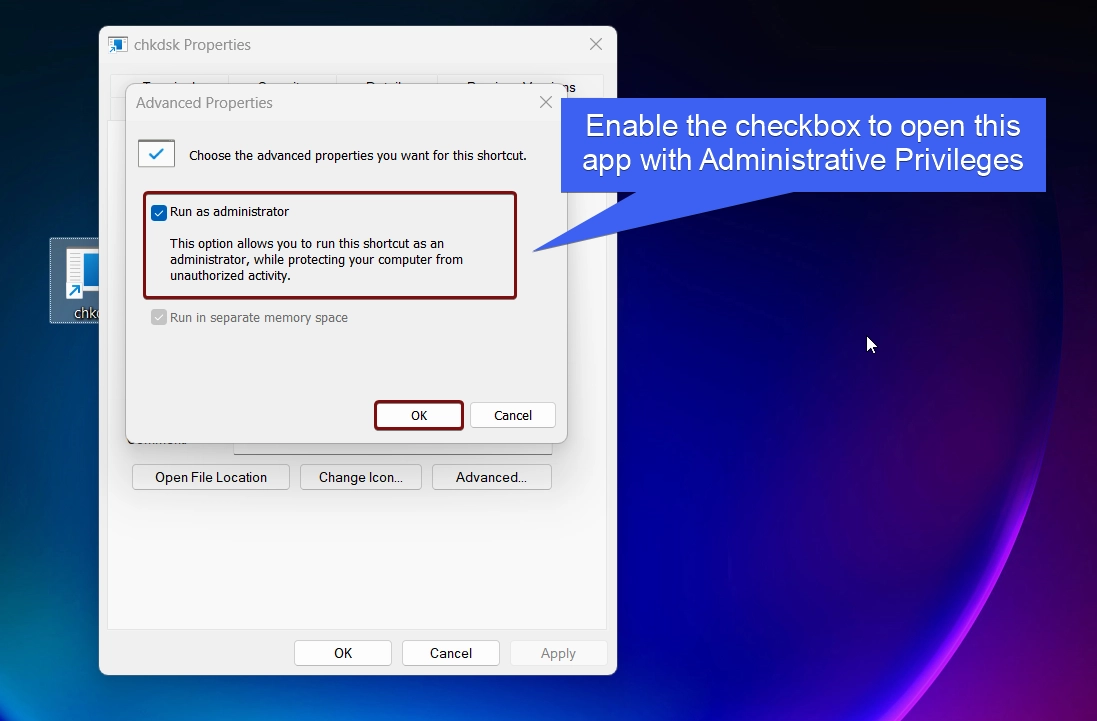This screenshot has width=1097, height=721.
Task: Open the Advanced... button in chkdsk Properties
Action: [x=492, y=477]
